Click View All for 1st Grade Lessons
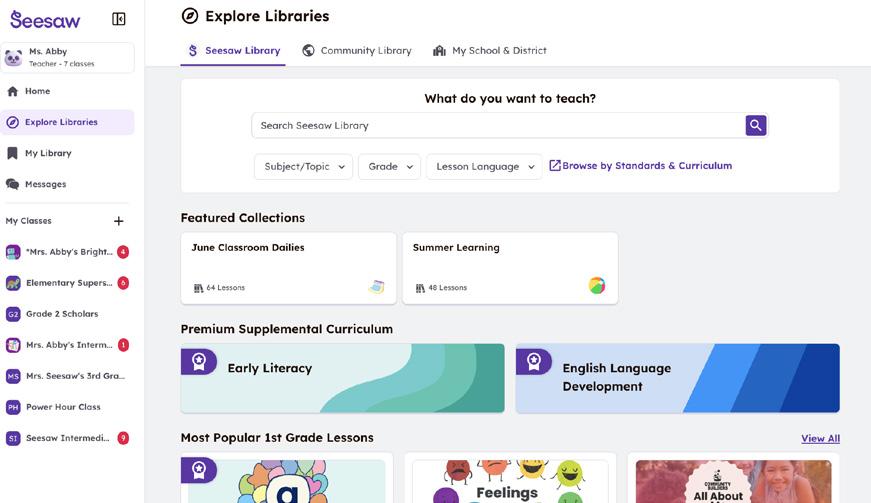Image resolution: width=871 pixels, height=503 pixels. pyautogui.click(x=820, y=439)
